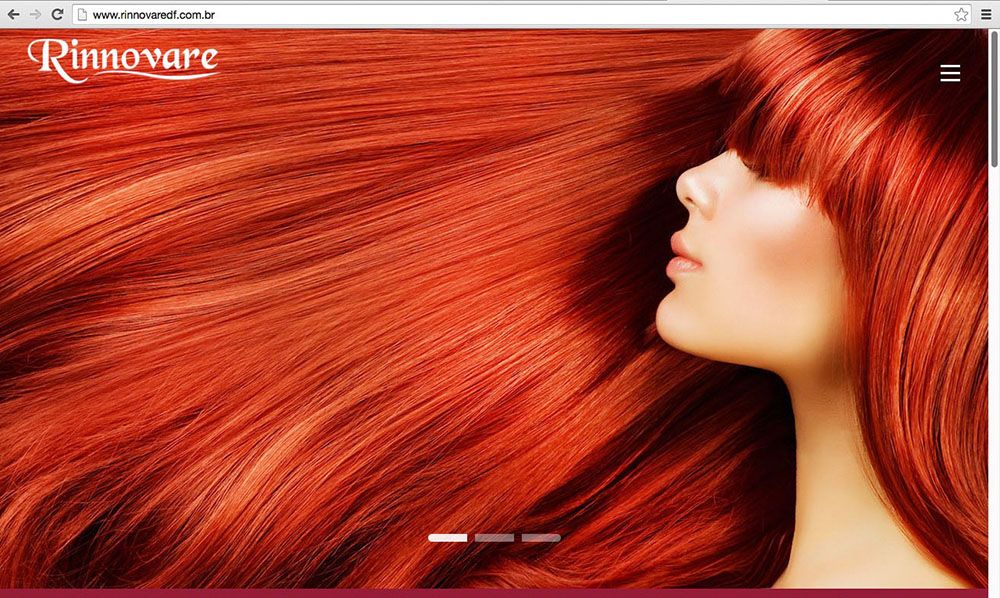Click the vertical scrollbar thumb
1000x598 pixels.
point(993,100)
